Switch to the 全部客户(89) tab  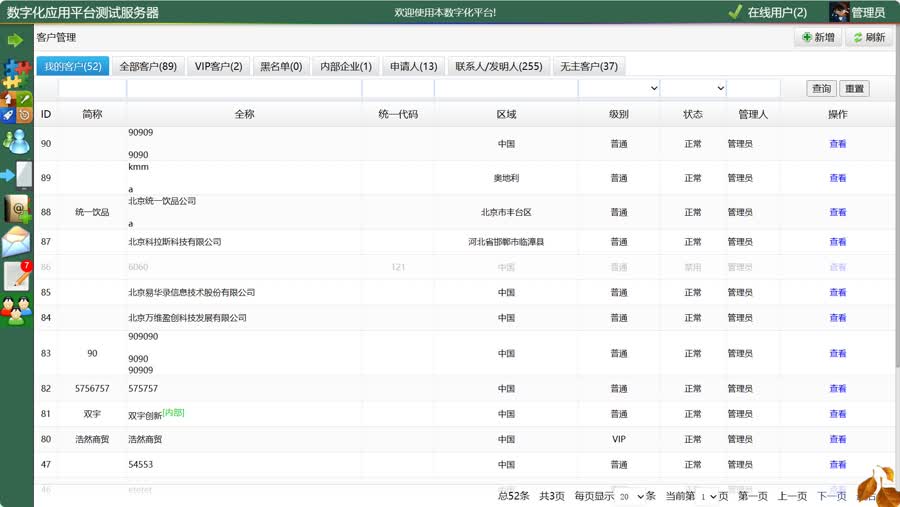(148, 66)
